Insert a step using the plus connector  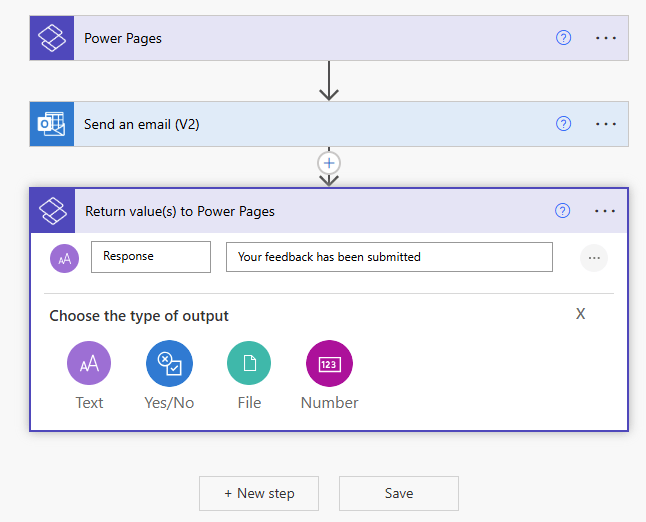(329, 162)
